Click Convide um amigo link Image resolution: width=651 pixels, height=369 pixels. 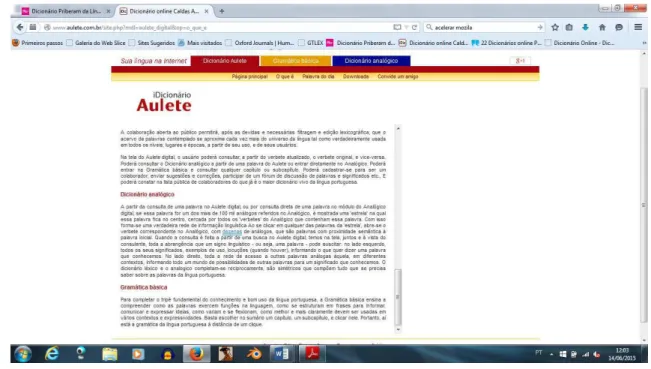(x=398, y=77)
